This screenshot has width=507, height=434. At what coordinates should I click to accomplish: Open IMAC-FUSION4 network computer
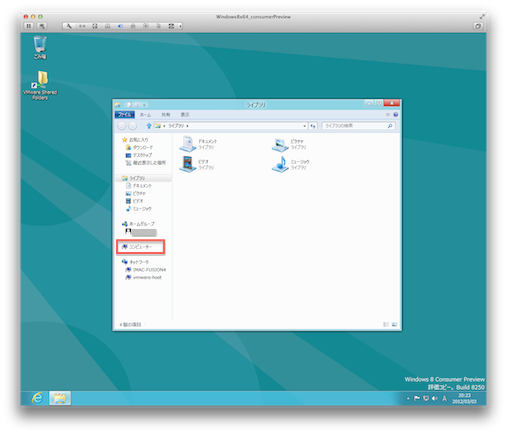[x=145, y=270]
